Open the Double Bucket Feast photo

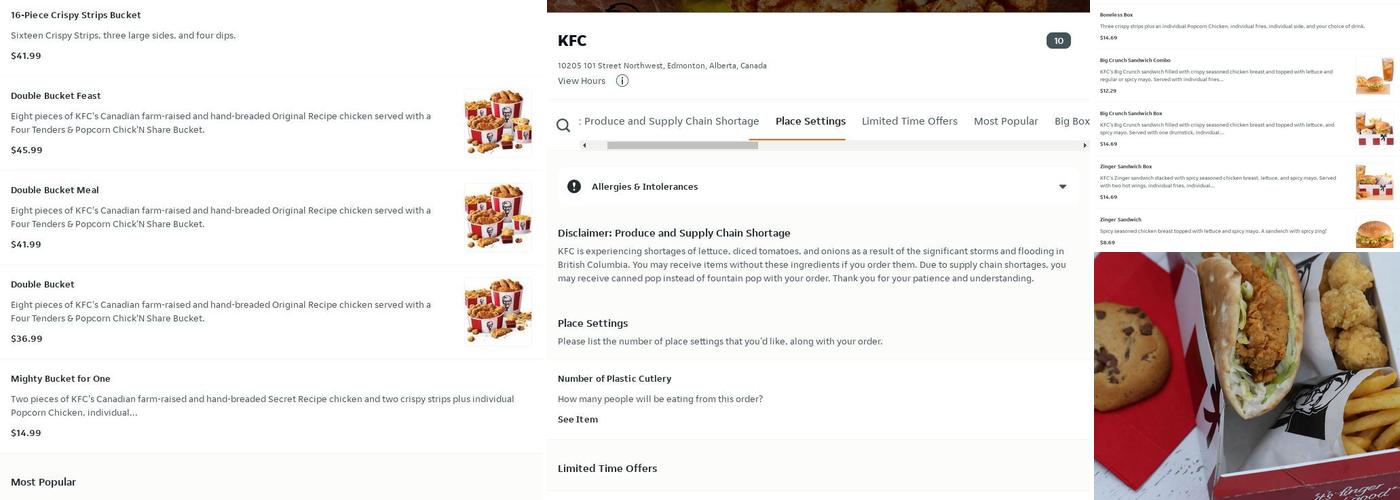click(x=497, y=122)
